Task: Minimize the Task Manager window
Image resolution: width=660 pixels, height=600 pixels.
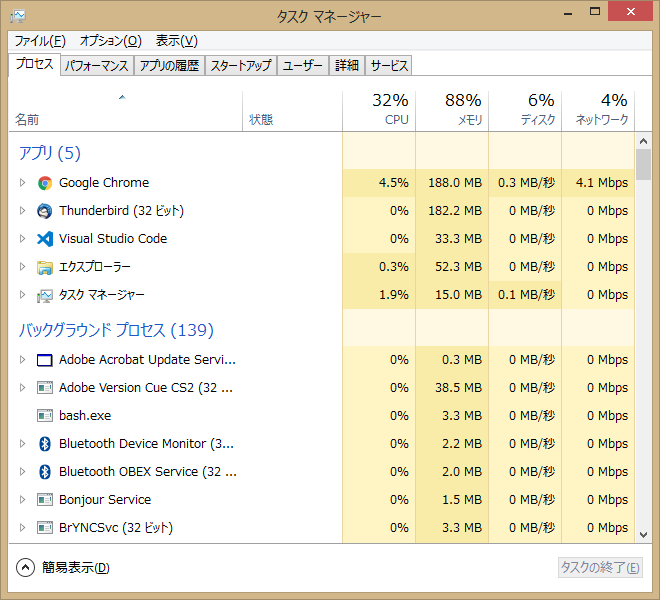Action: pos(568,13)
